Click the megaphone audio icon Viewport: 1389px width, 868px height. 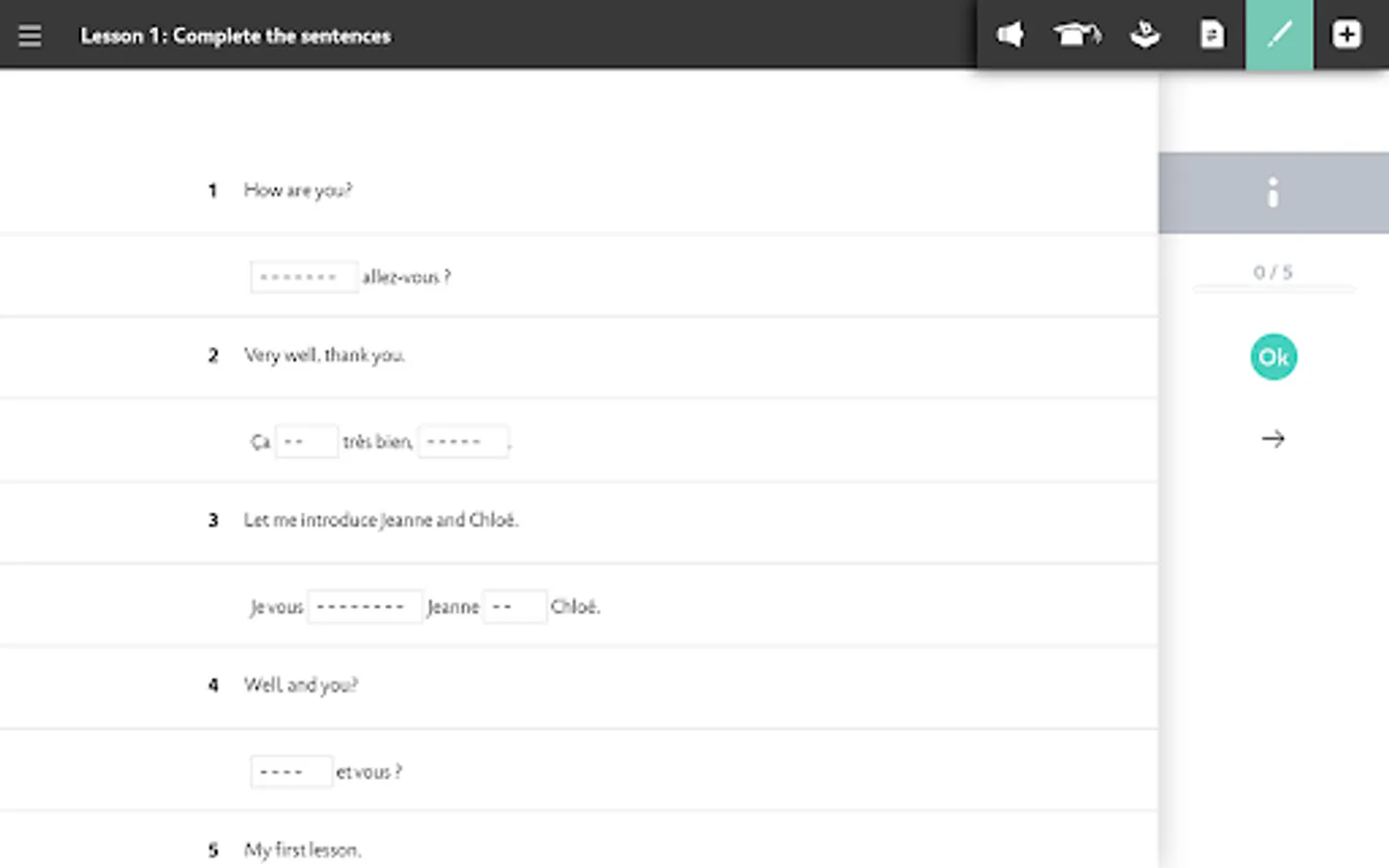[1010, 36]
